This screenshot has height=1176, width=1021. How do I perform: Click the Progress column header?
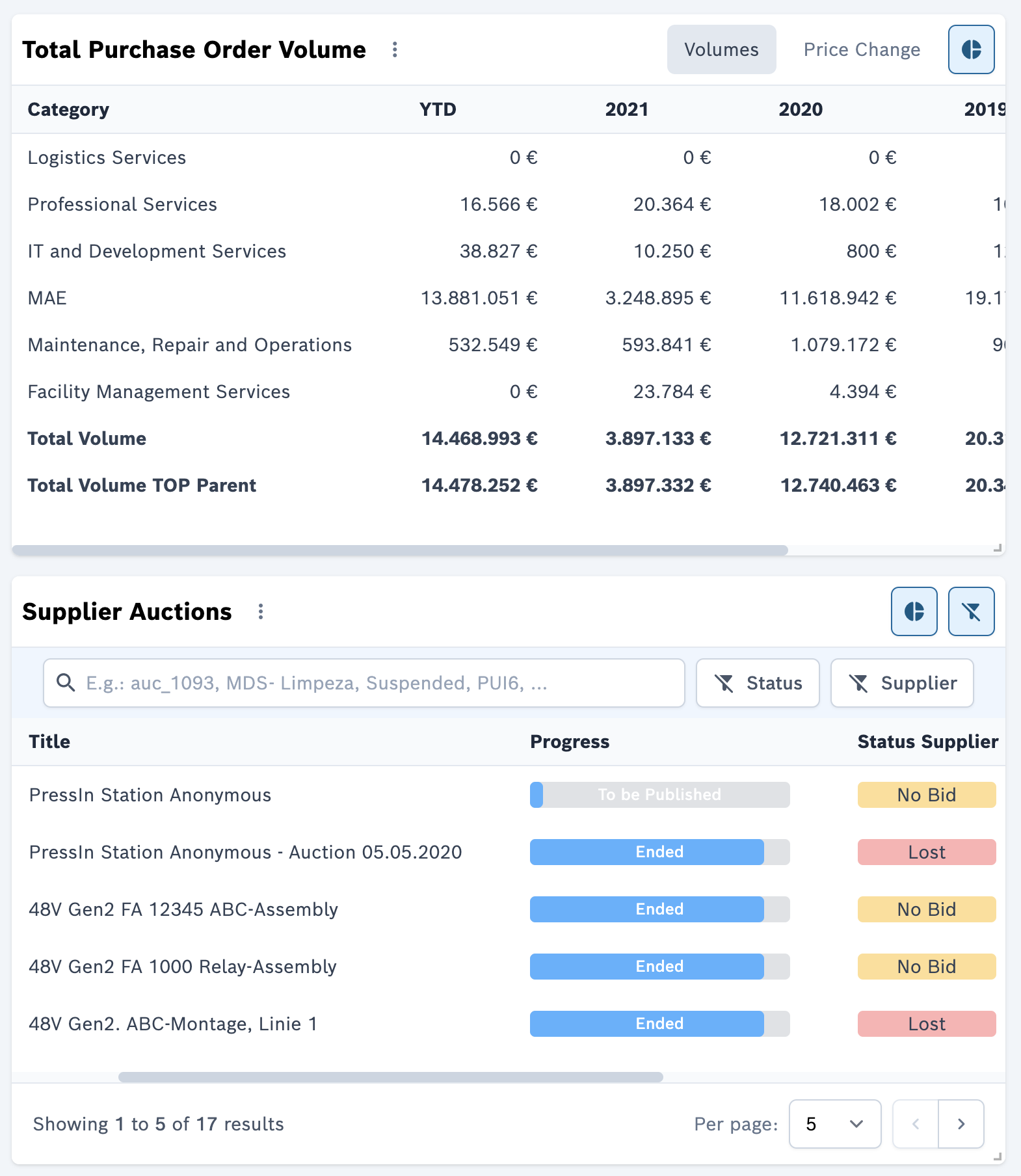570,742
